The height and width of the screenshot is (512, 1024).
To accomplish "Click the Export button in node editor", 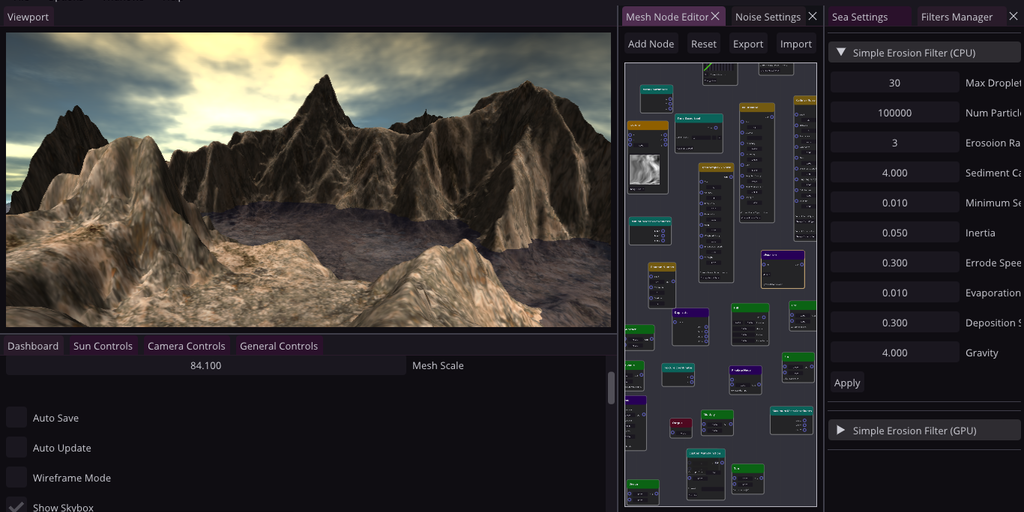I will (748, 44).
